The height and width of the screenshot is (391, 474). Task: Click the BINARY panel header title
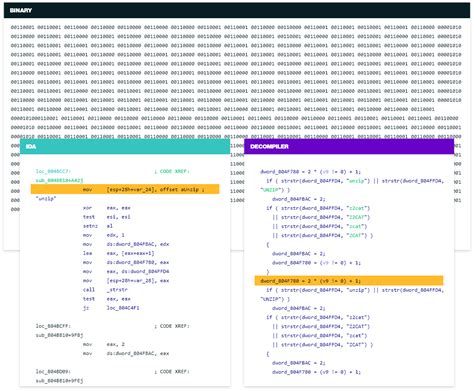(21, 10)
